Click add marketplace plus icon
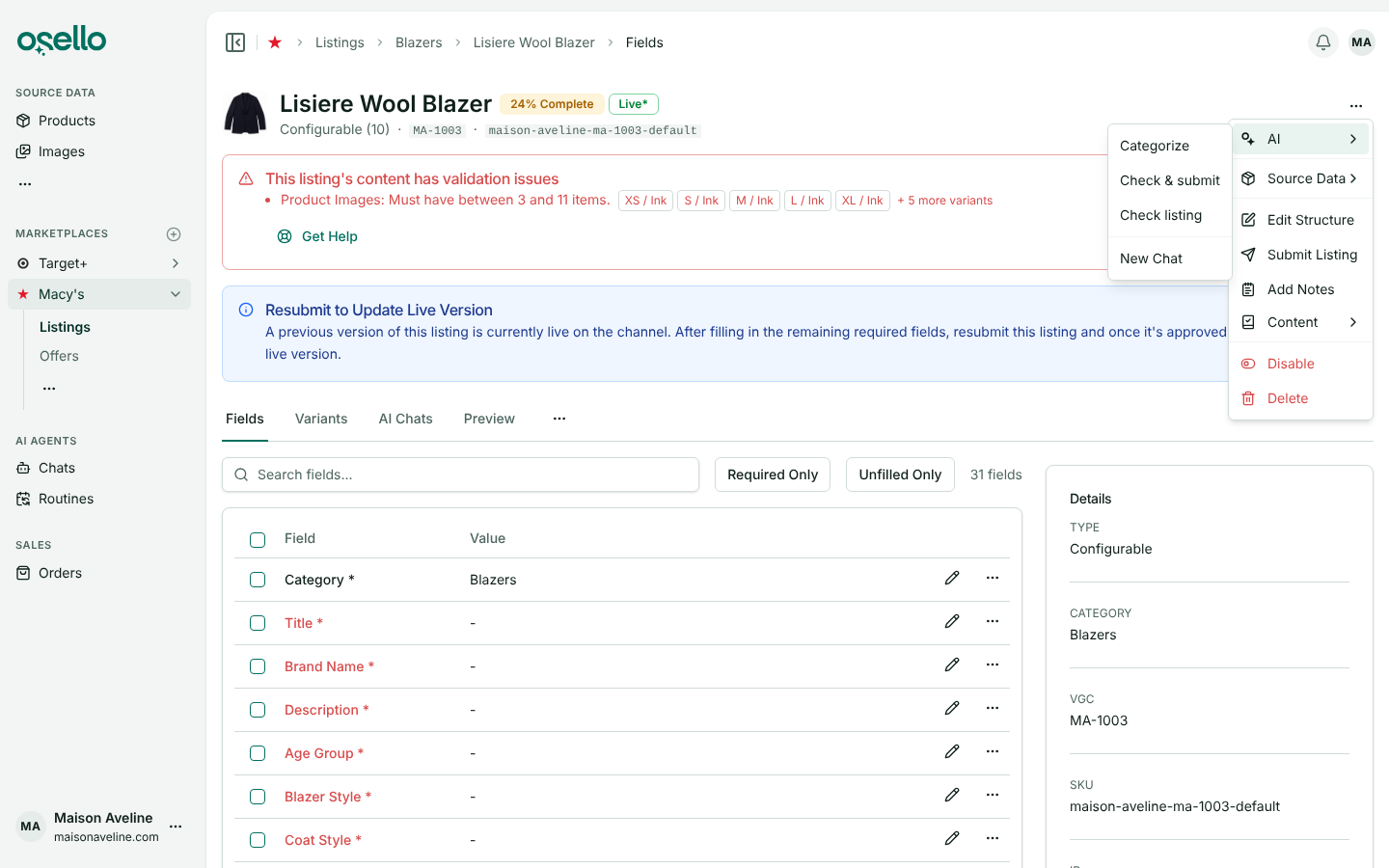 click(x=174, y=234)
